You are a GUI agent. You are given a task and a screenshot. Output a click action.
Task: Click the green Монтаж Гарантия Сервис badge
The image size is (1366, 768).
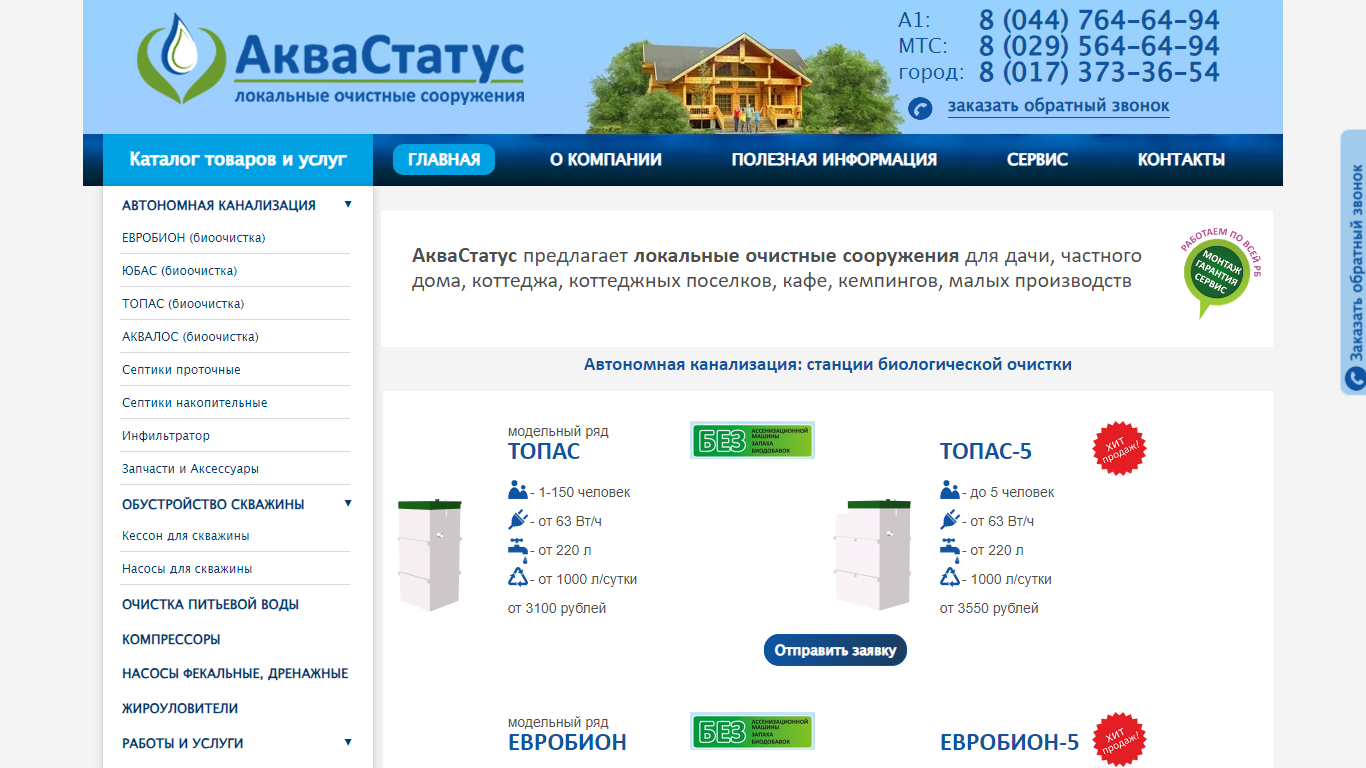[x=1218, y=273]
